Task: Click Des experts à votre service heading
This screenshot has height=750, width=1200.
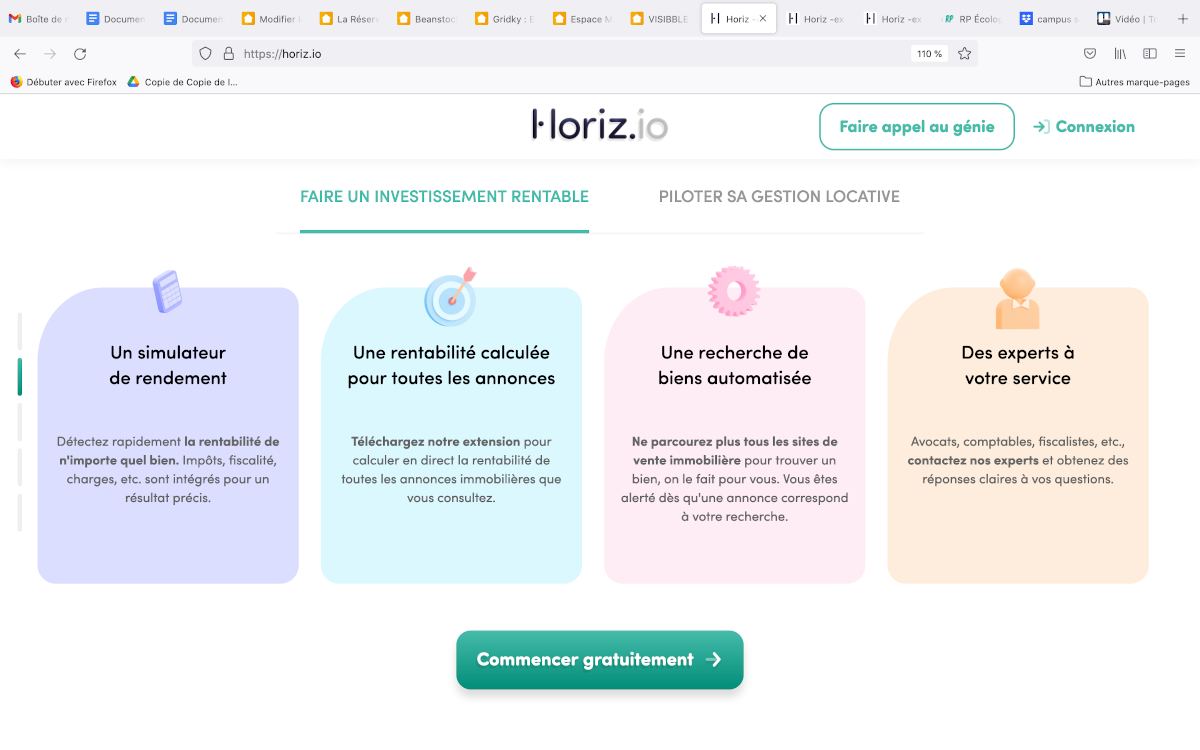Action: pyautogui.click(x=1018, y=365)
